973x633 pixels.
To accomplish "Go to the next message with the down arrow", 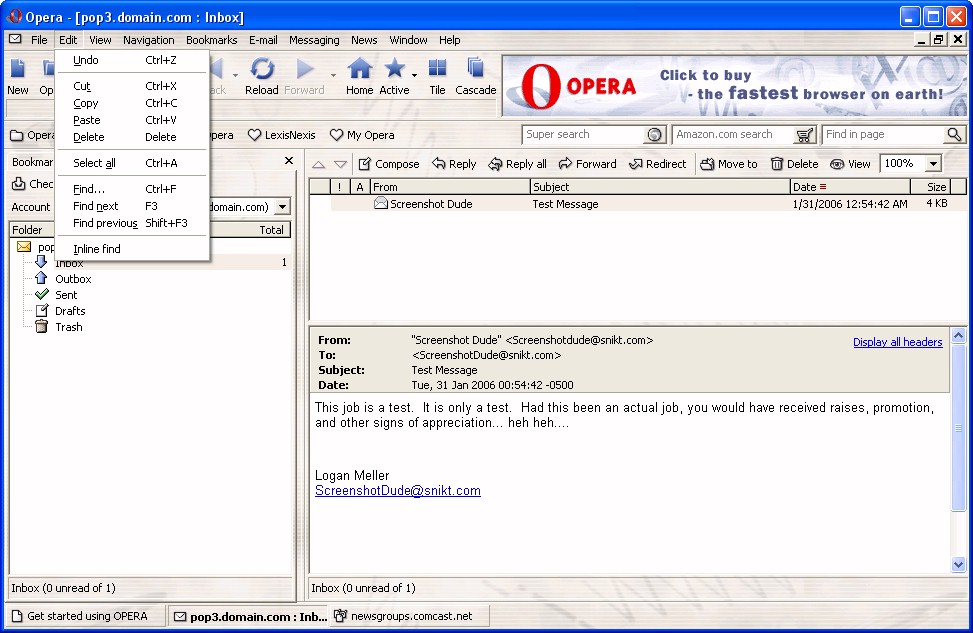I will pyautogui.click(x=340, y=164).
